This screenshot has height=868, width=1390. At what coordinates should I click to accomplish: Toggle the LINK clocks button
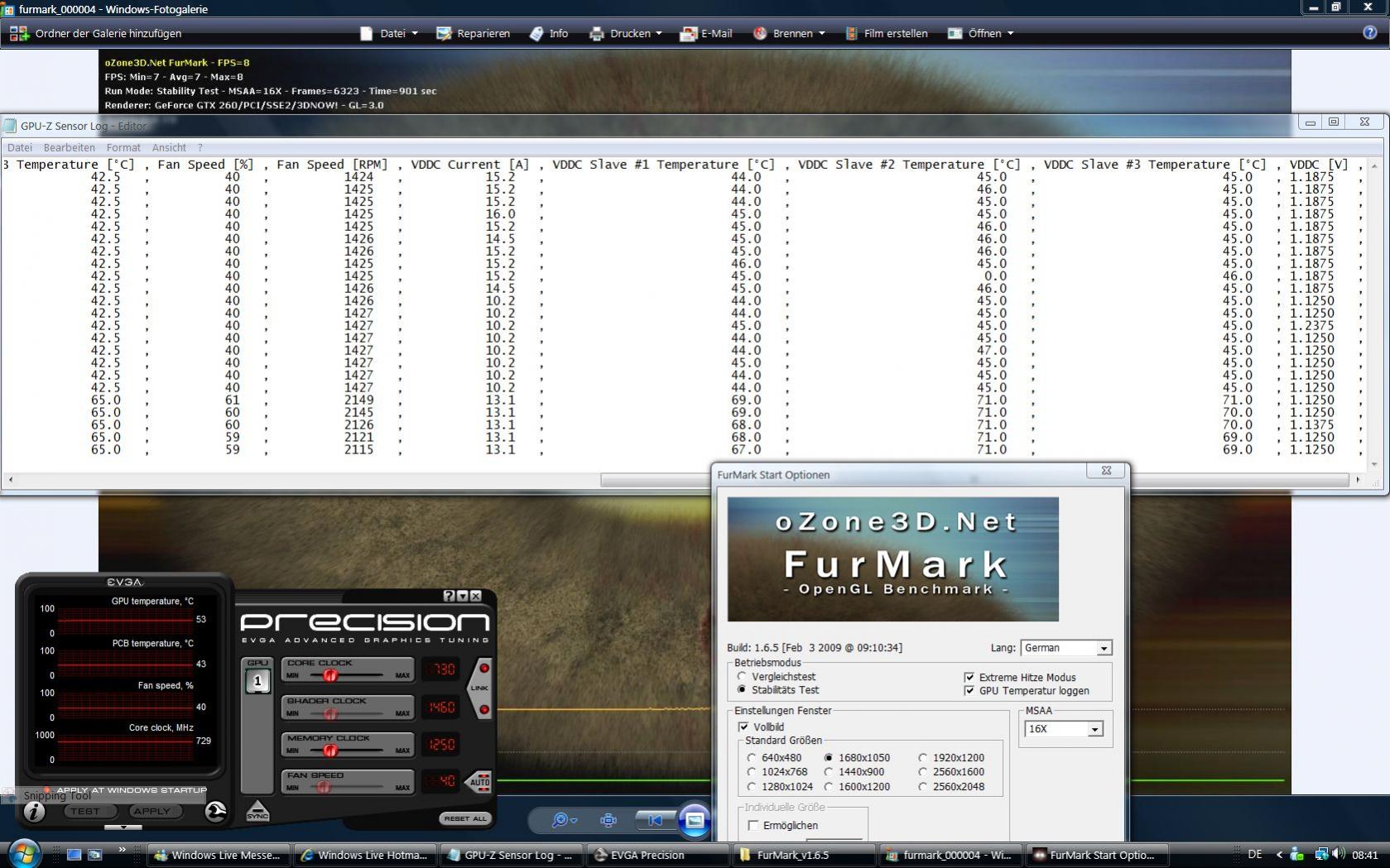coord(479,688)
